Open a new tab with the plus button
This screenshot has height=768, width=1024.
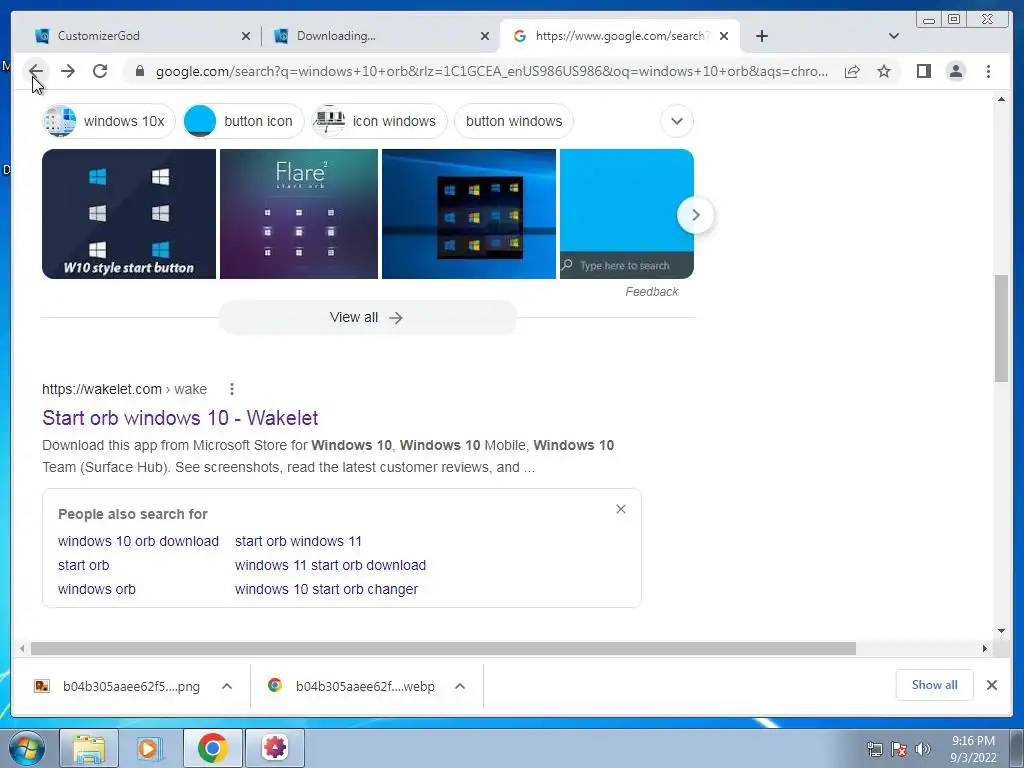click(x=761, y=36)
